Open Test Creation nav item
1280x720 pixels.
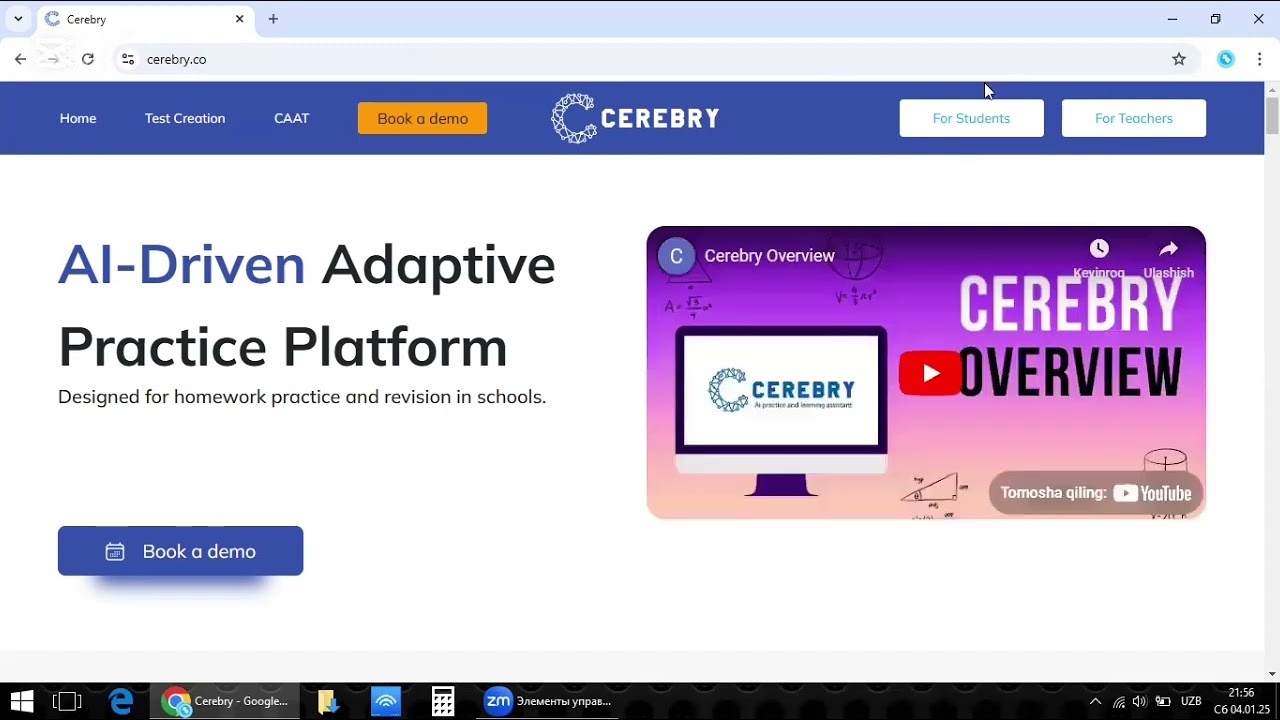pos(185,118)
